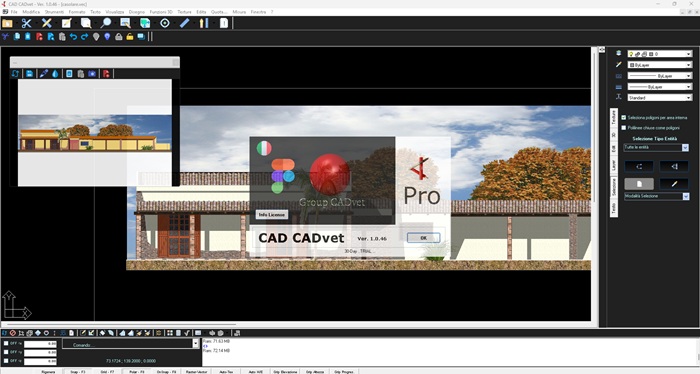The height and width of the screenshot is (374, 700).
Task: Toggle the first OFF coordinate checkbox
Action: point(6,344)
